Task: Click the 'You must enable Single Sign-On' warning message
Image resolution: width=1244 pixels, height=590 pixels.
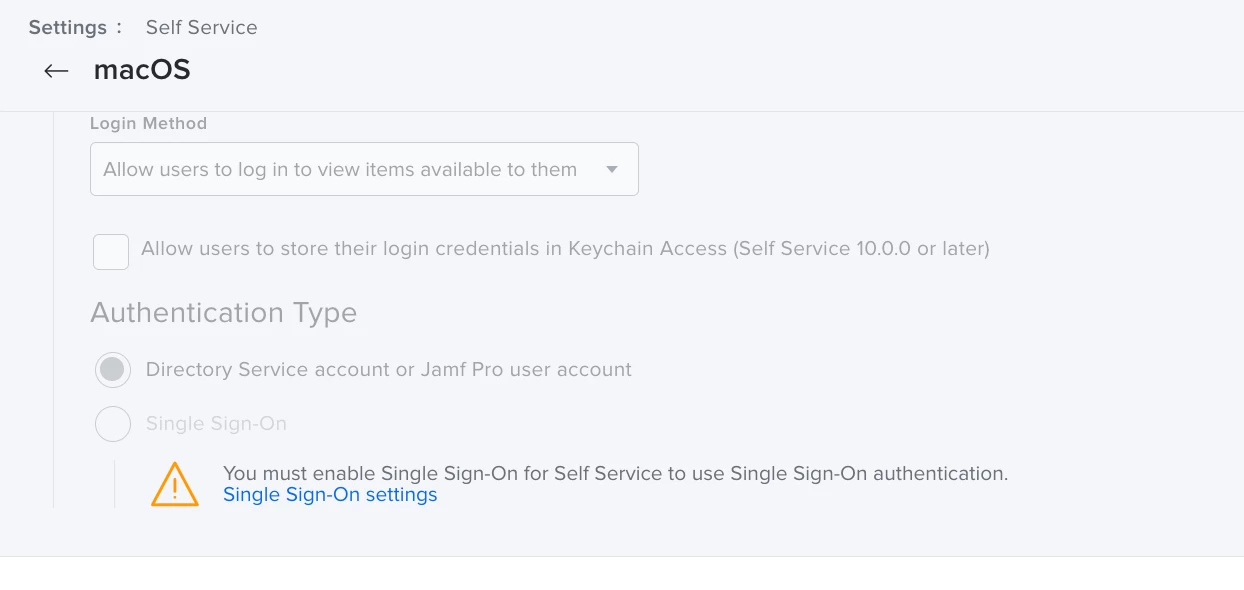Action: (x=615, y=473)
